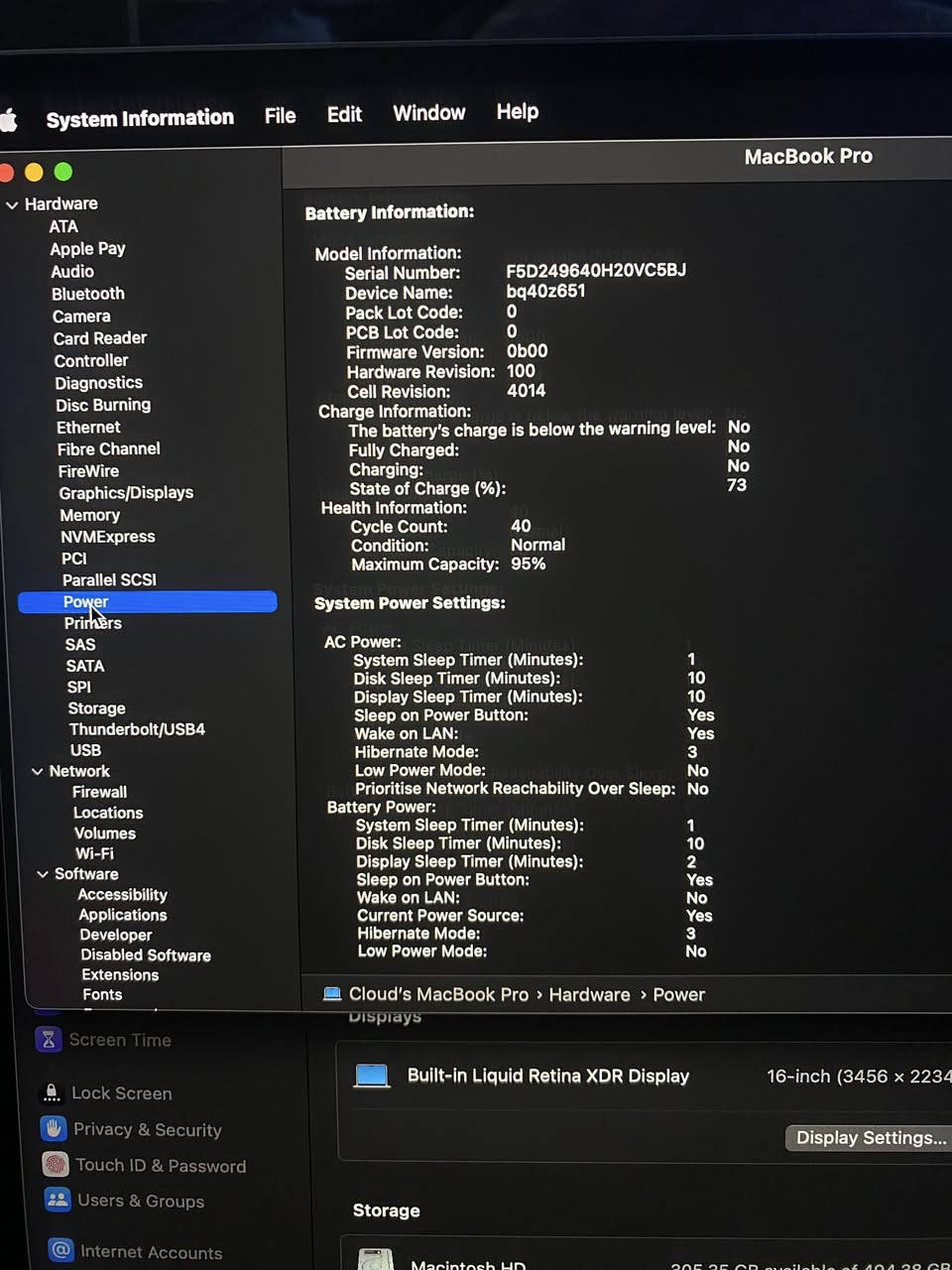Click the Maximum Capacity value 95%

pos(528,564)
